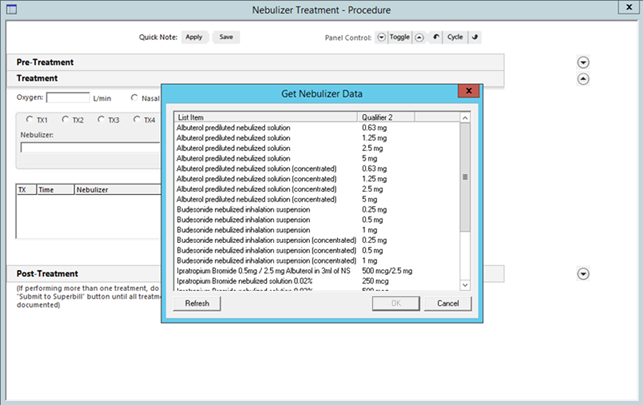
Task: Select Albuterol prediluted nebulized solution 5 mg
Action: point(317,158)
